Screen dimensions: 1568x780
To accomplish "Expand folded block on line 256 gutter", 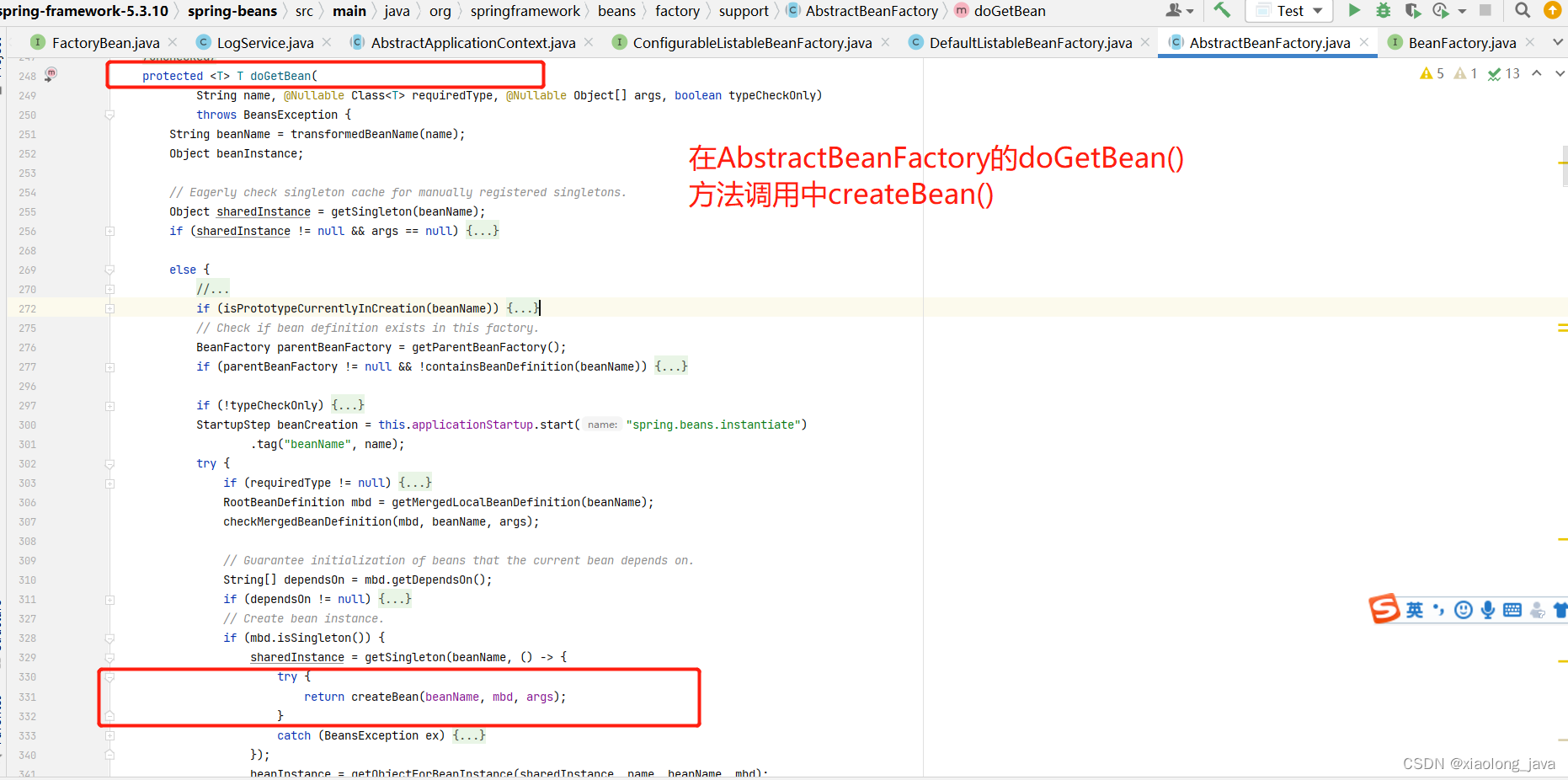I will [x=109, y=231].
